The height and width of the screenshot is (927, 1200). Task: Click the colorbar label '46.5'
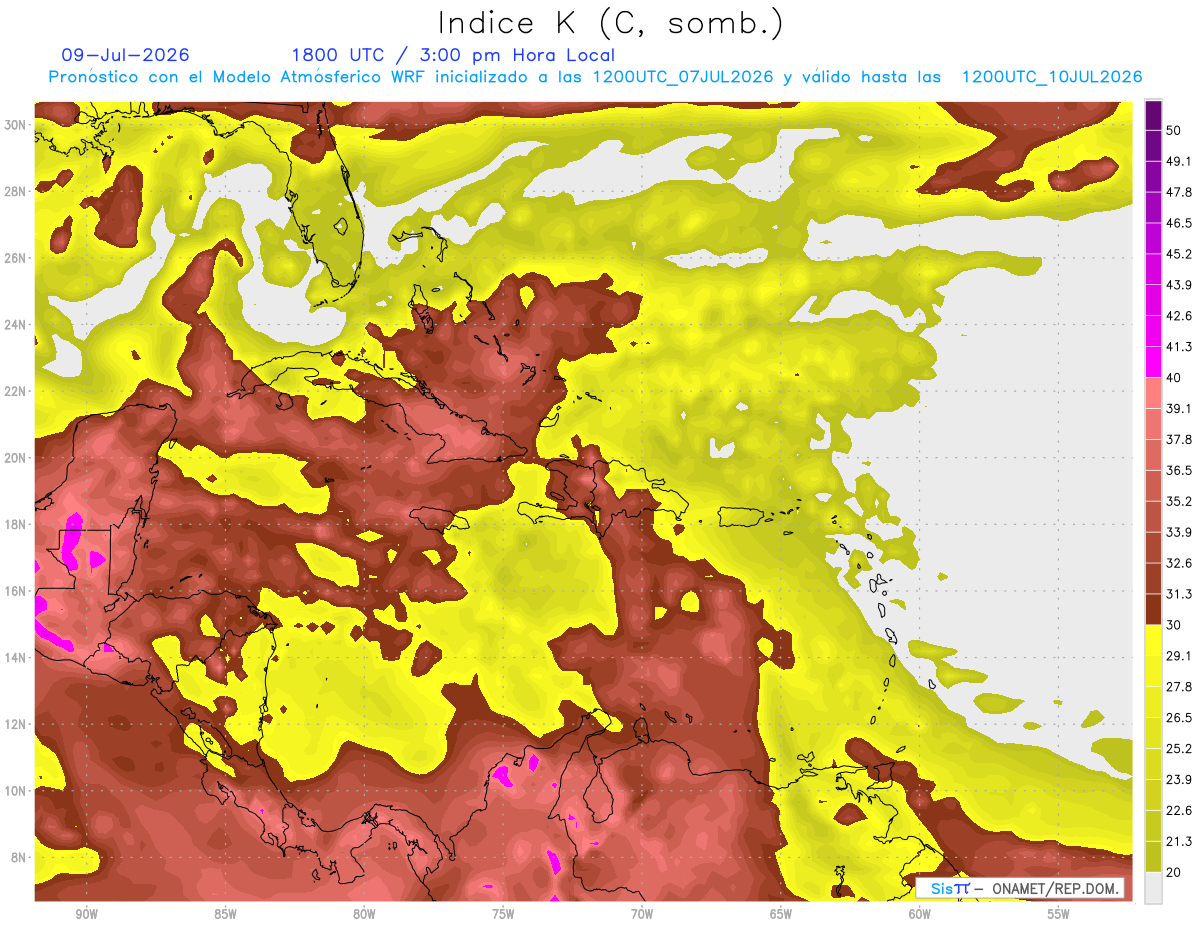point(1179,223)
